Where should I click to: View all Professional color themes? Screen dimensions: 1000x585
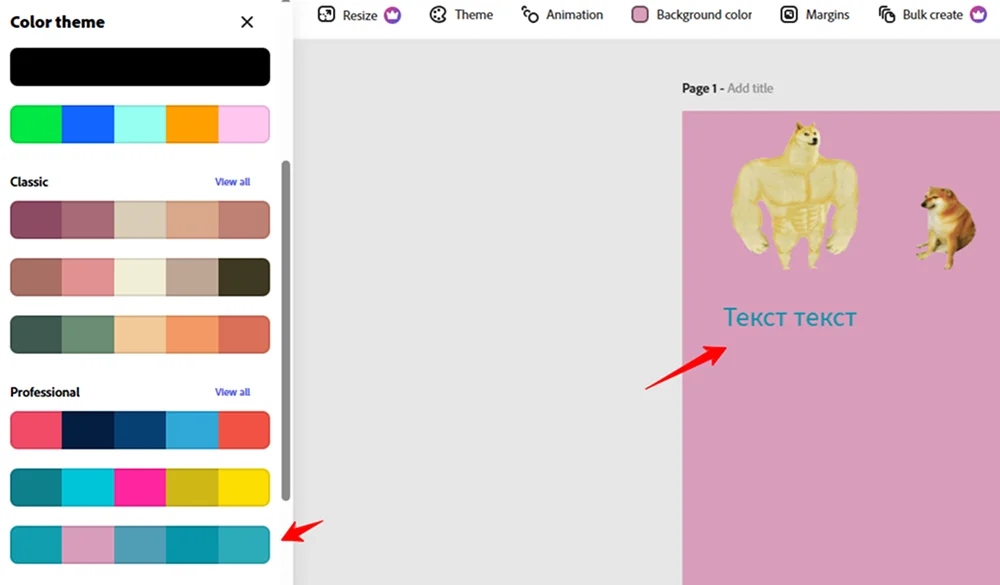tap(232, 392)
